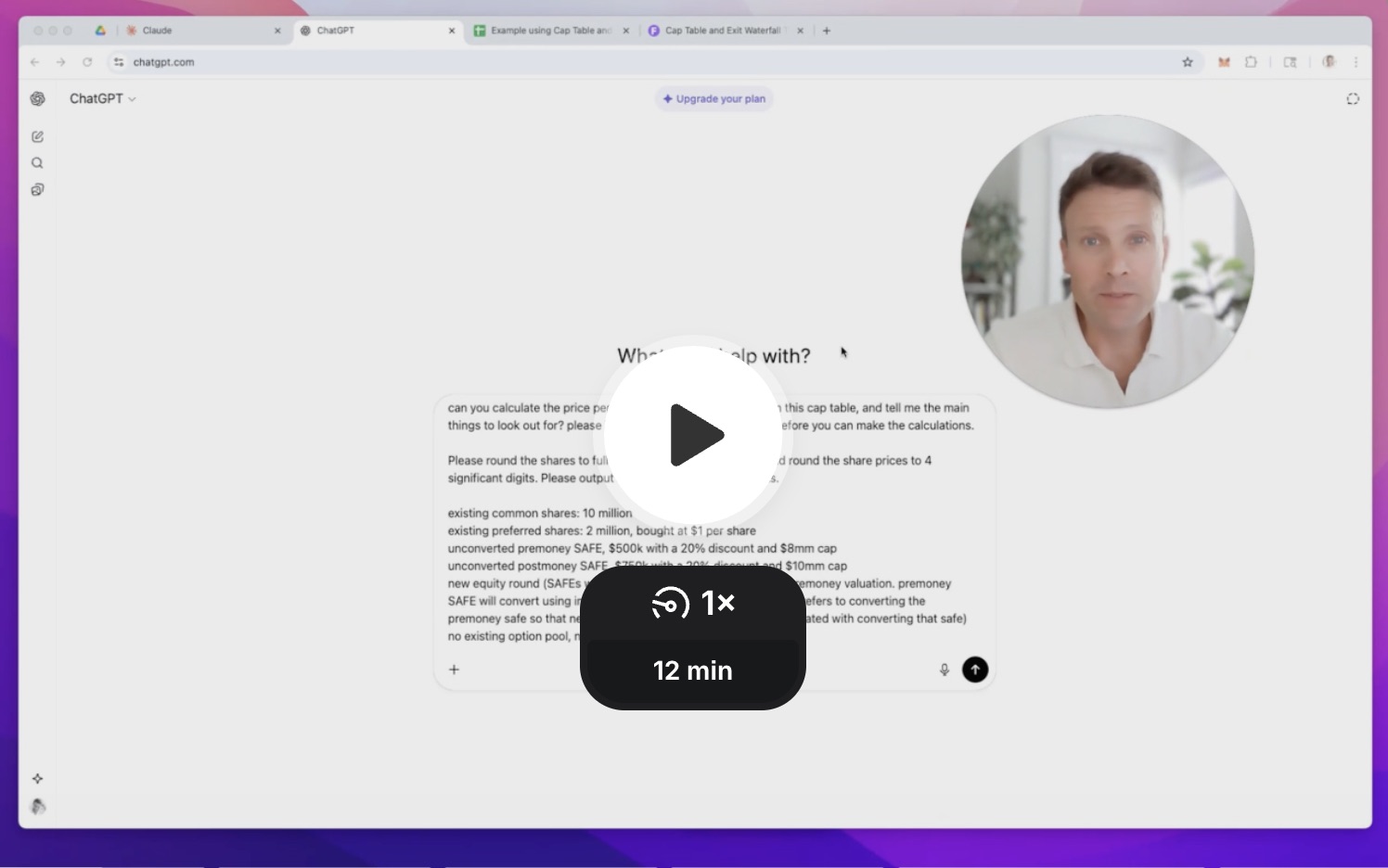
Task: Open a new browser tab
Action: pos(827,31)
